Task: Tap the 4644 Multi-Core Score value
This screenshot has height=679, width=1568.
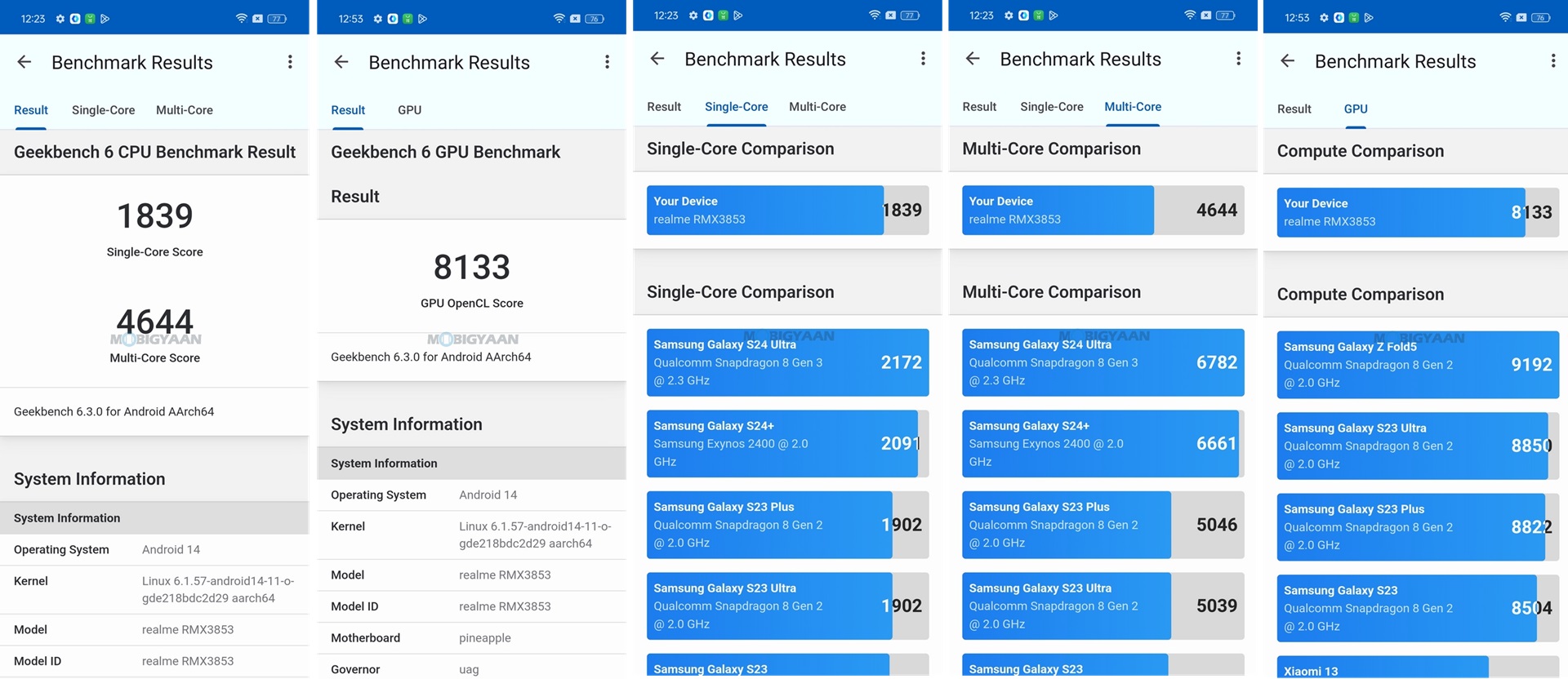Action: tap(155, 322)
